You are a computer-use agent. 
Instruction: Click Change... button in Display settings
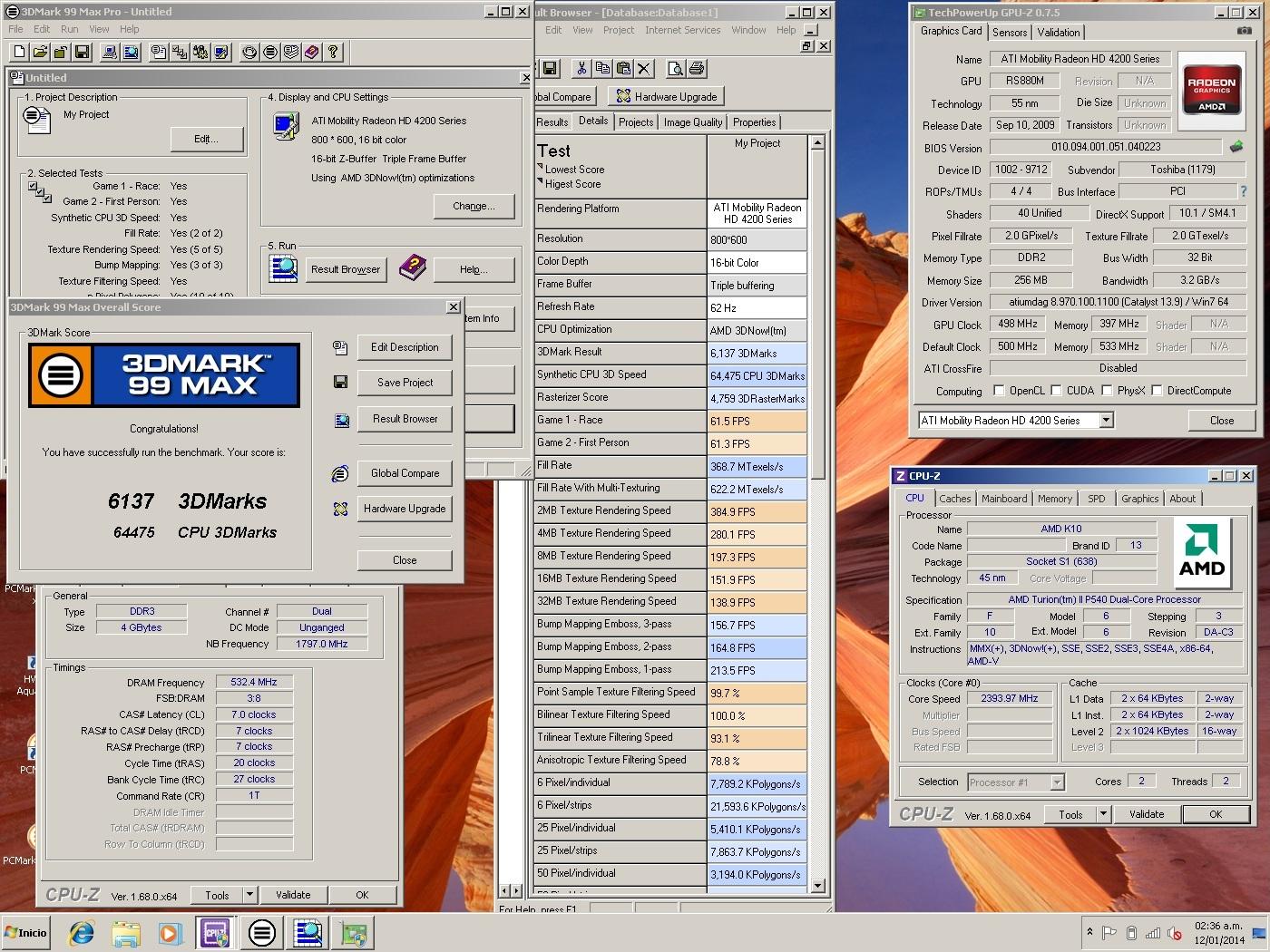coord(474,206)
